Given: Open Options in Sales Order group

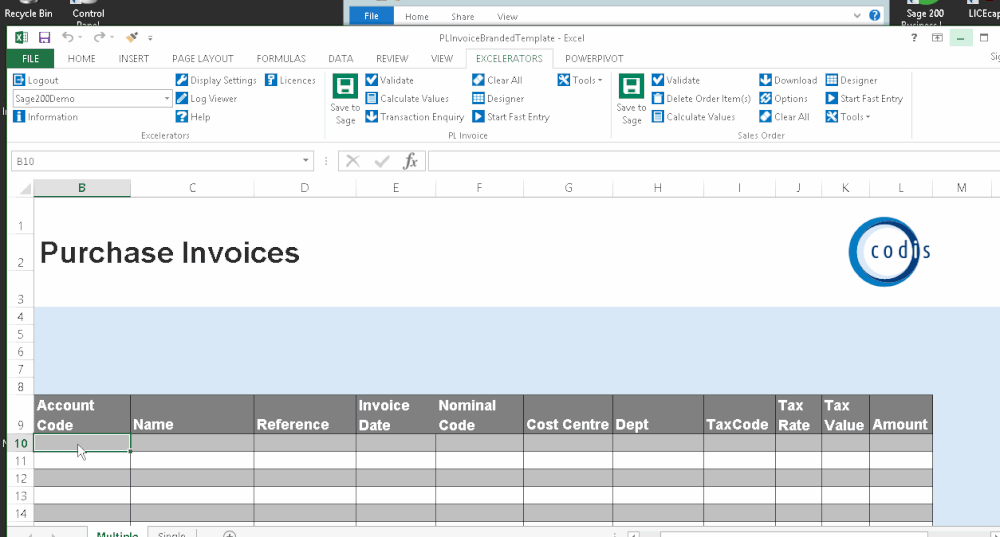Looking at the screenshot, I should click(x=784, y=99).
